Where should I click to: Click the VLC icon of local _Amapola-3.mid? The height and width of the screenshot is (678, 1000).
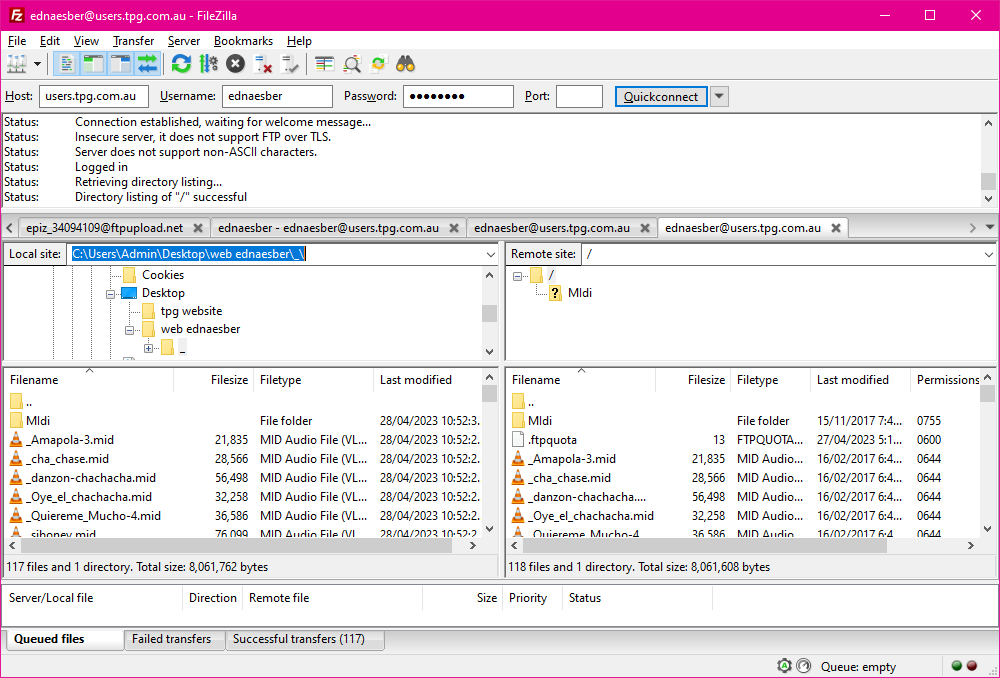click(x=16, y=439)
